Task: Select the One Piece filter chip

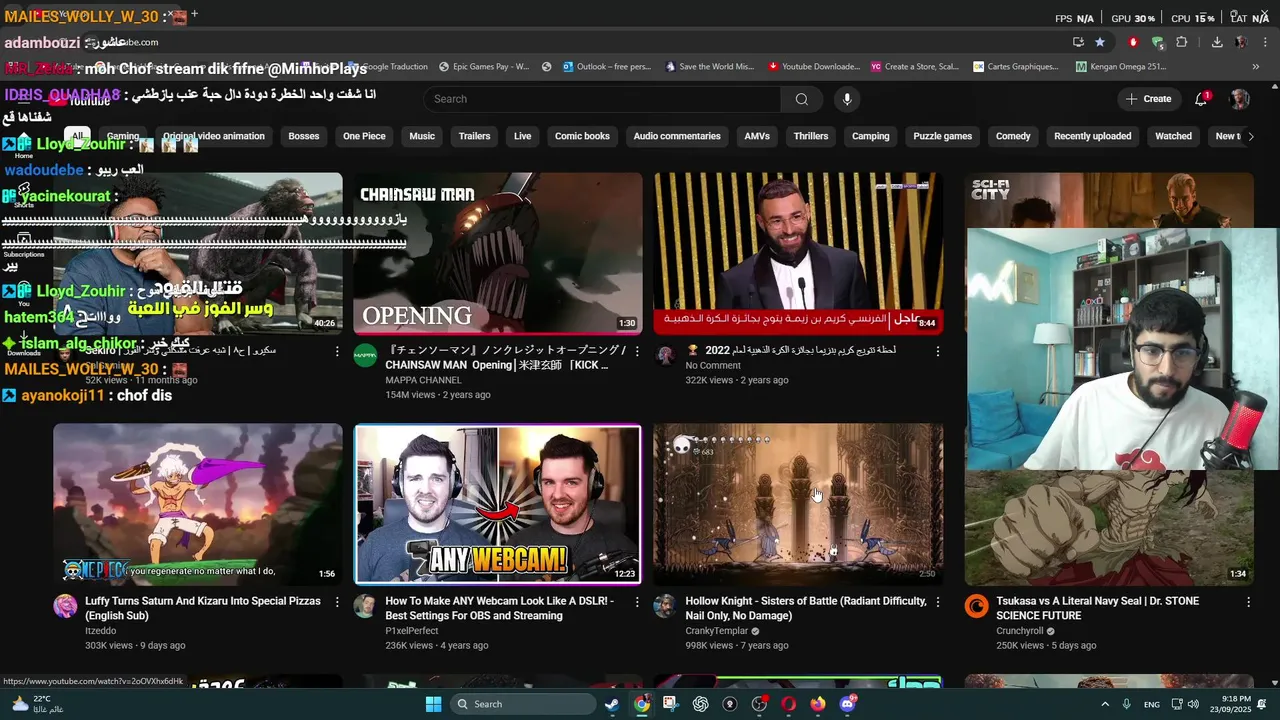Action: [364, 136]
